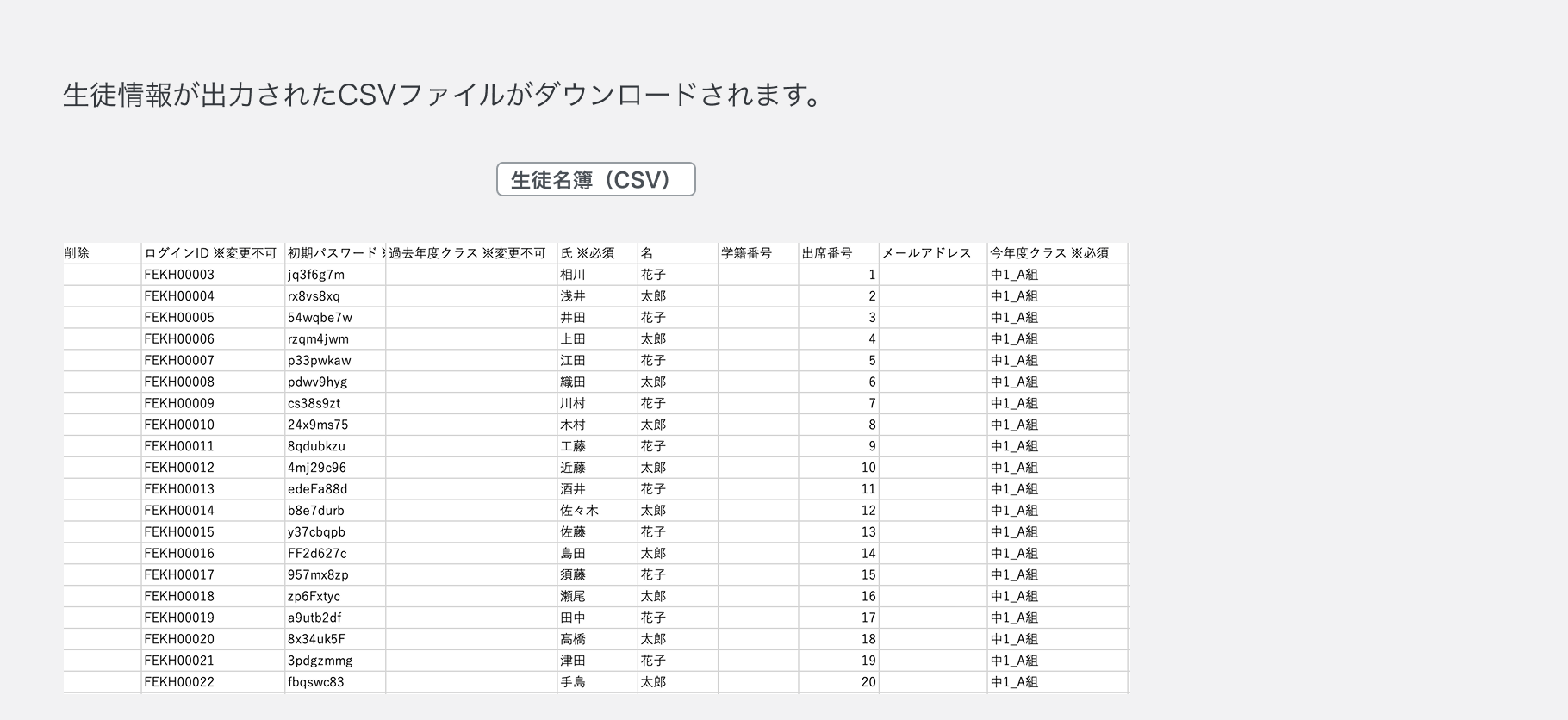Click the 過去年度クラス column header
This screenshot has width=1568, height=720.
point(469,253)
